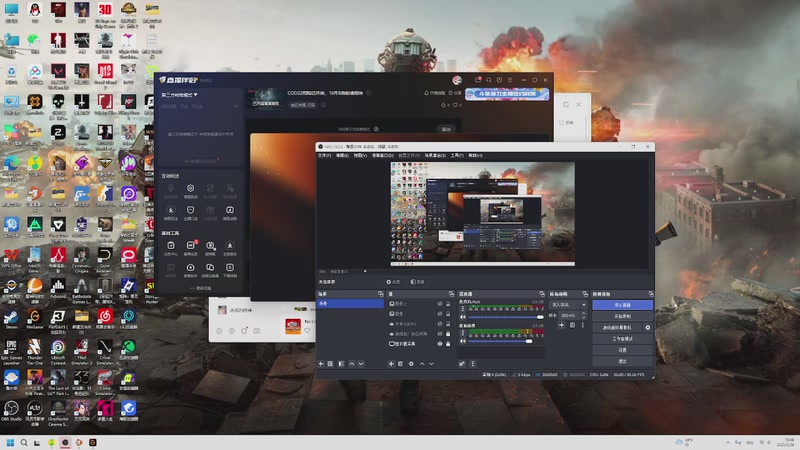Toggle lock on 图像 2 source
Image resolution: width=800 pixels, height=450 pixels.
(448, 304)
